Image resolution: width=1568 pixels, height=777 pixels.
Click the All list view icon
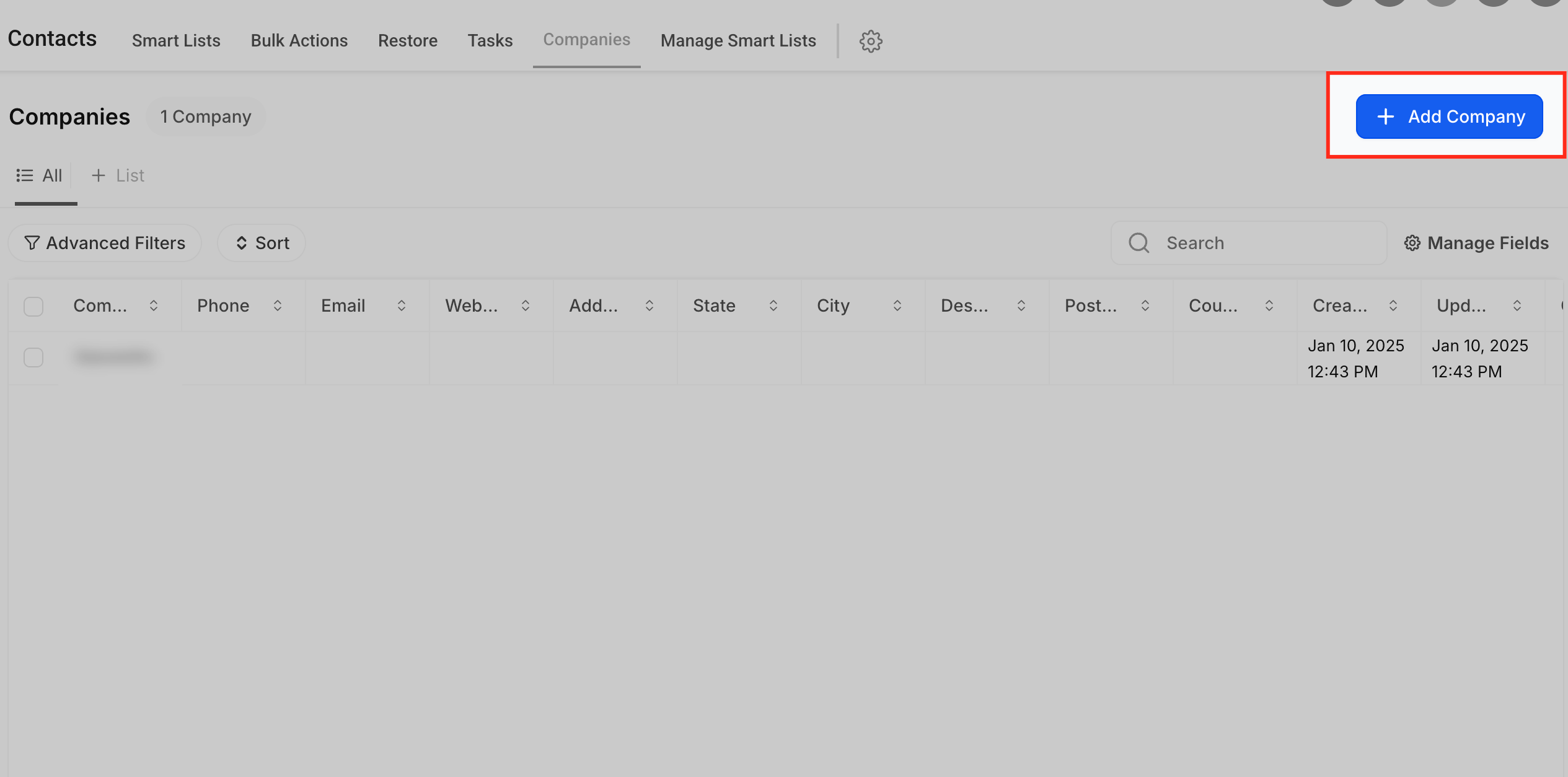25,175
